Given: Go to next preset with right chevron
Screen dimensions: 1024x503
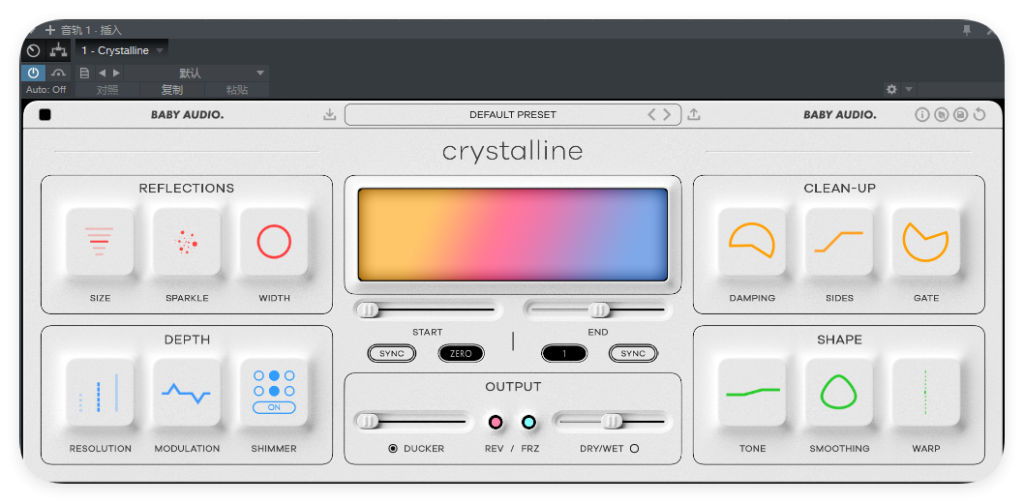Looking at the screenshot, I should click(x=667, y=115).
